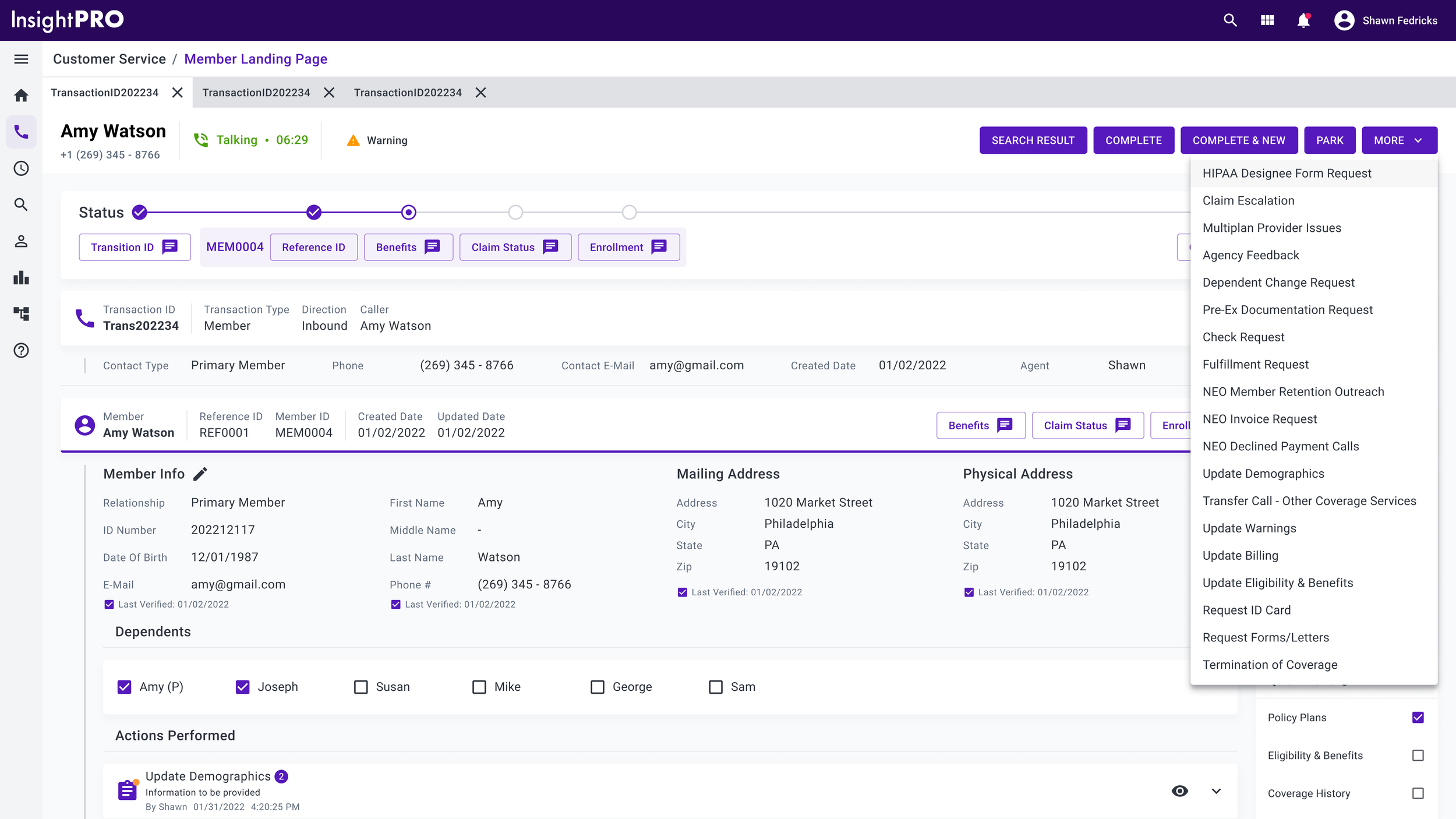Screen dimensions: 1456x819
Task: Choose Request ID Card menu option
Action: pyautogui.click(x=1246, y=610)
